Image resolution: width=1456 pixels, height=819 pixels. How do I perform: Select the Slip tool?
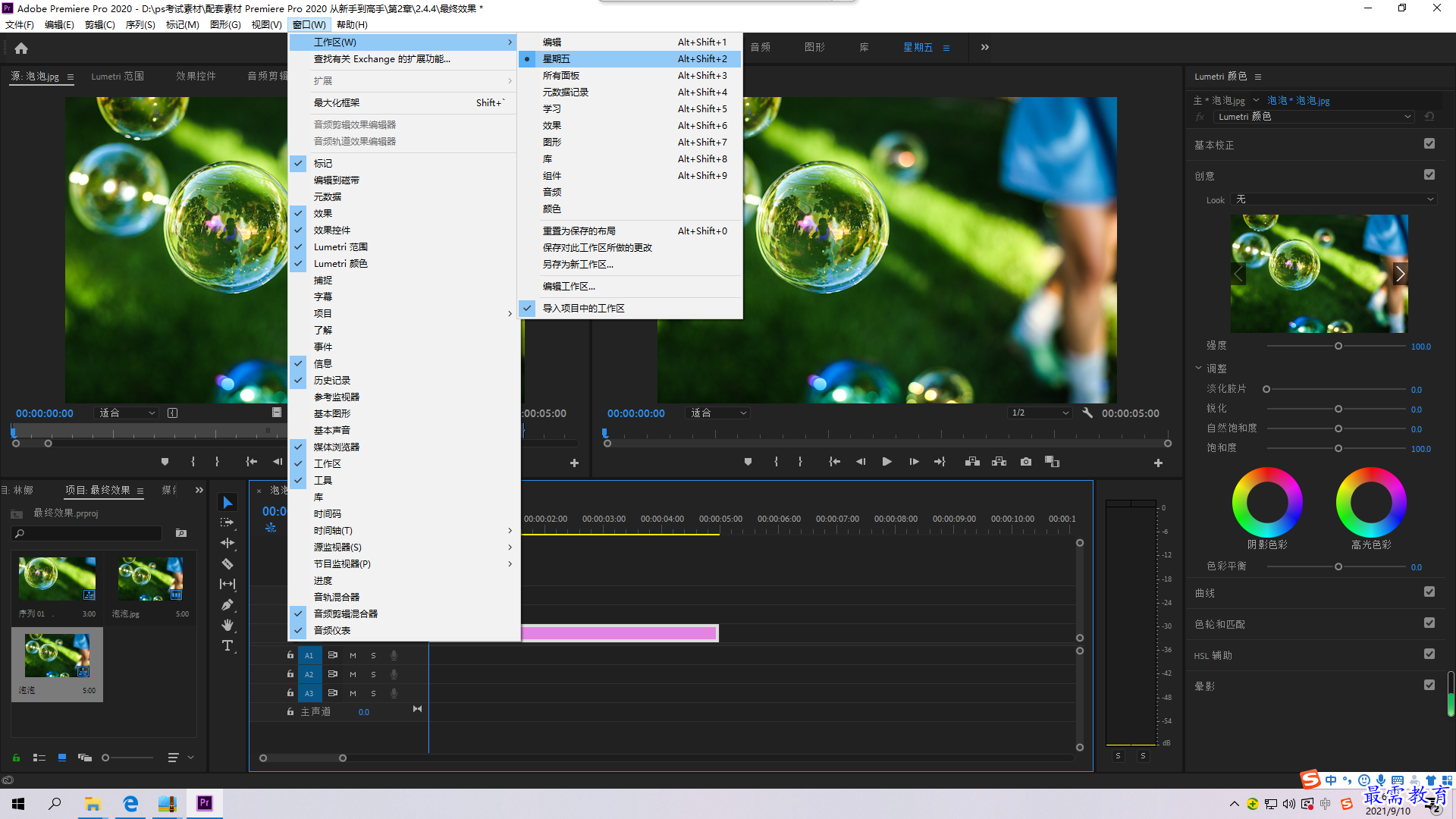[227, 584]
